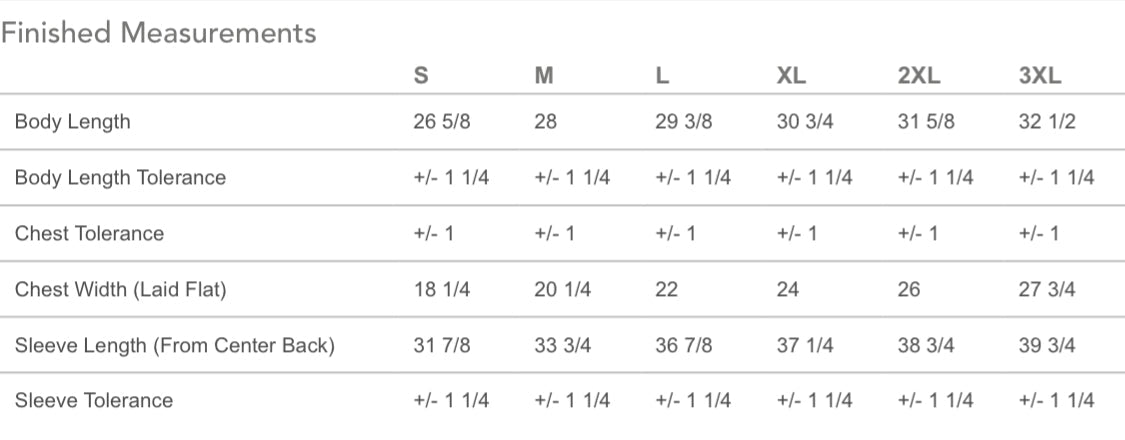Click the 18 1/4 chest width value
The image size is (1125, 440).
(442, 289)
